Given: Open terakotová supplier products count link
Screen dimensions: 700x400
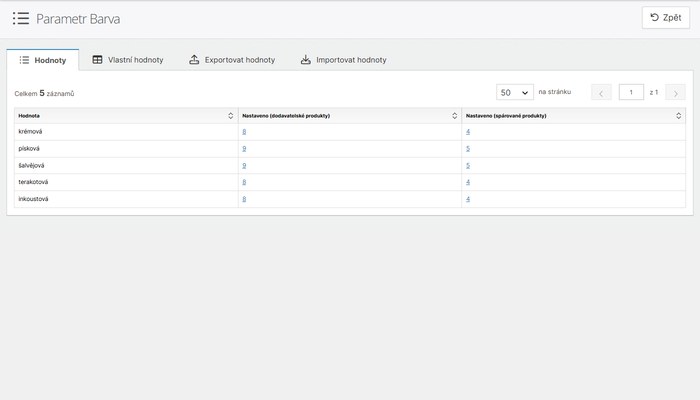Looking at the screenshot, I should [x=244, y=182].
